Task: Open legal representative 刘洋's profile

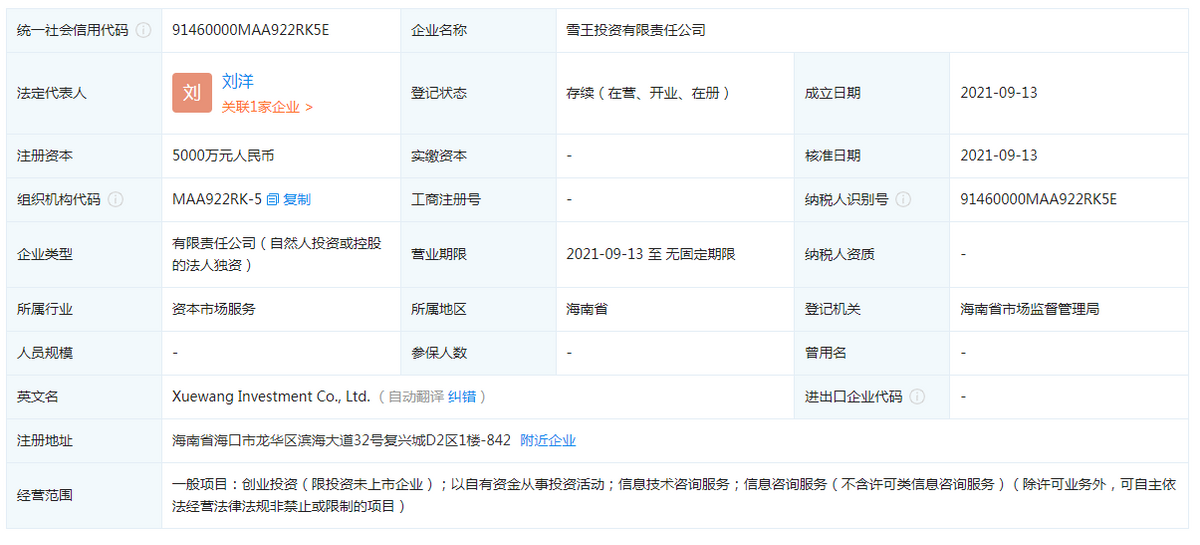Action: (238, 81)
